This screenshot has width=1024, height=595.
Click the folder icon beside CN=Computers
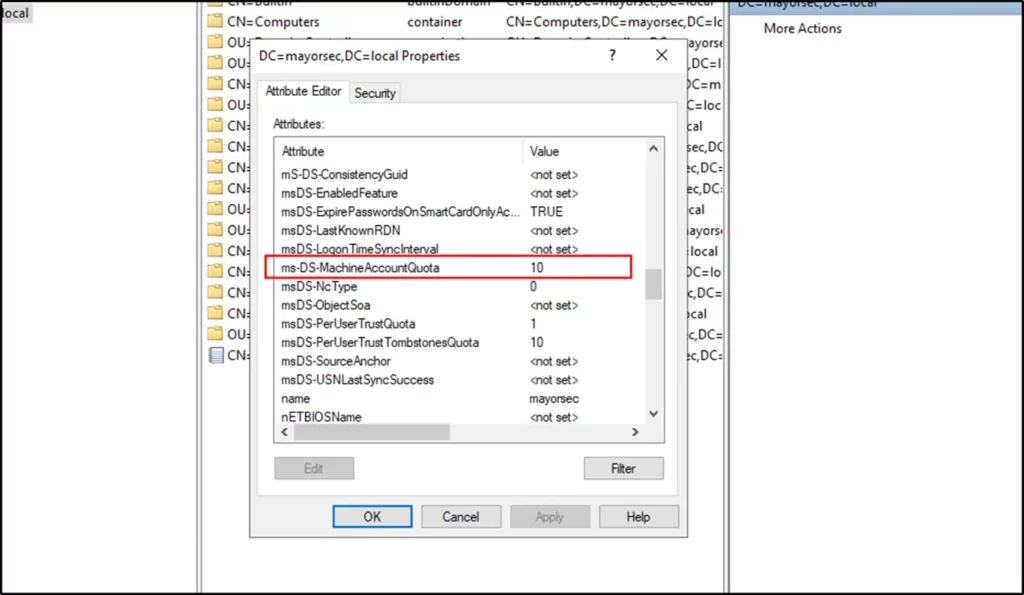214,21
